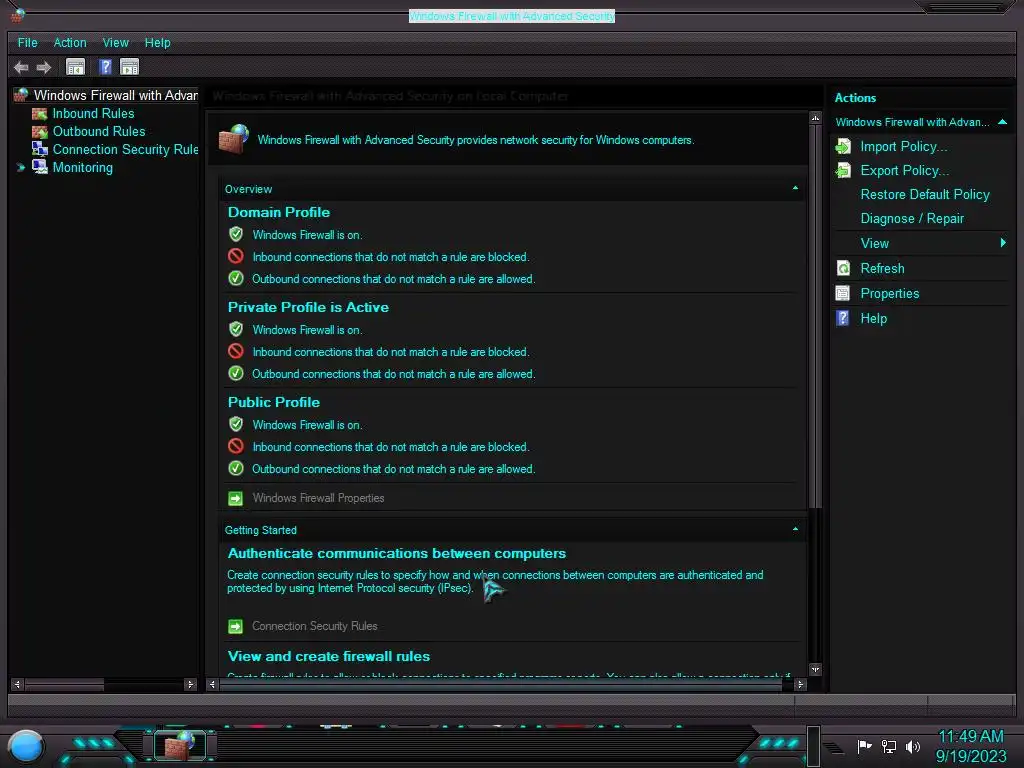Screen dimensions: 1024x768
Task: Open the network tray icon
Action: (x=889, y=746)
